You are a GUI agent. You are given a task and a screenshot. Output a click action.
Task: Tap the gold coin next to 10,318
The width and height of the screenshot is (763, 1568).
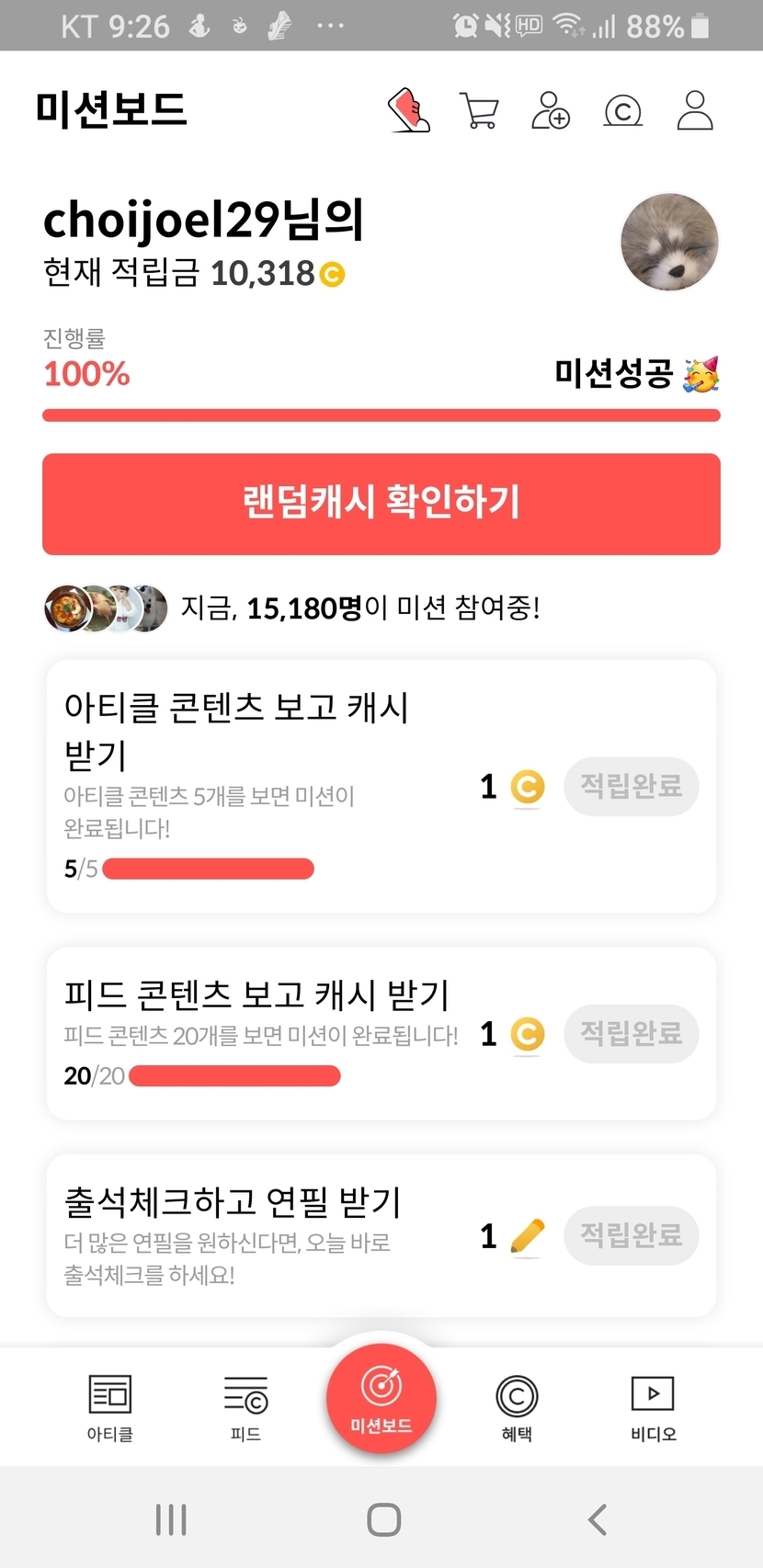[x=332, y=274]
